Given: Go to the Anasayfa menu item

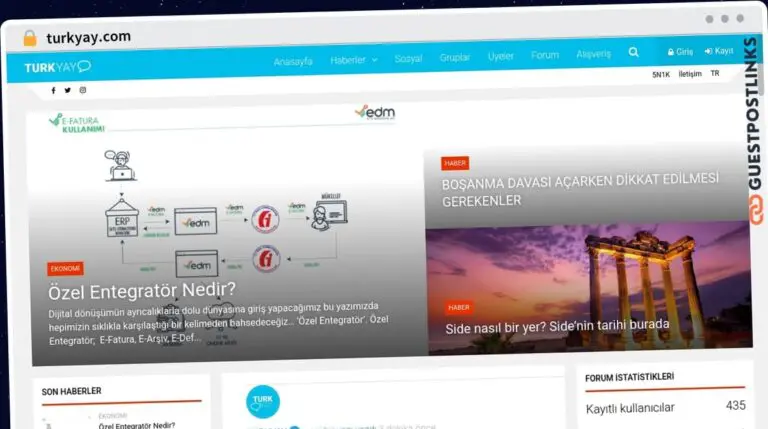Looking at the screenshot, I should 293,62.
